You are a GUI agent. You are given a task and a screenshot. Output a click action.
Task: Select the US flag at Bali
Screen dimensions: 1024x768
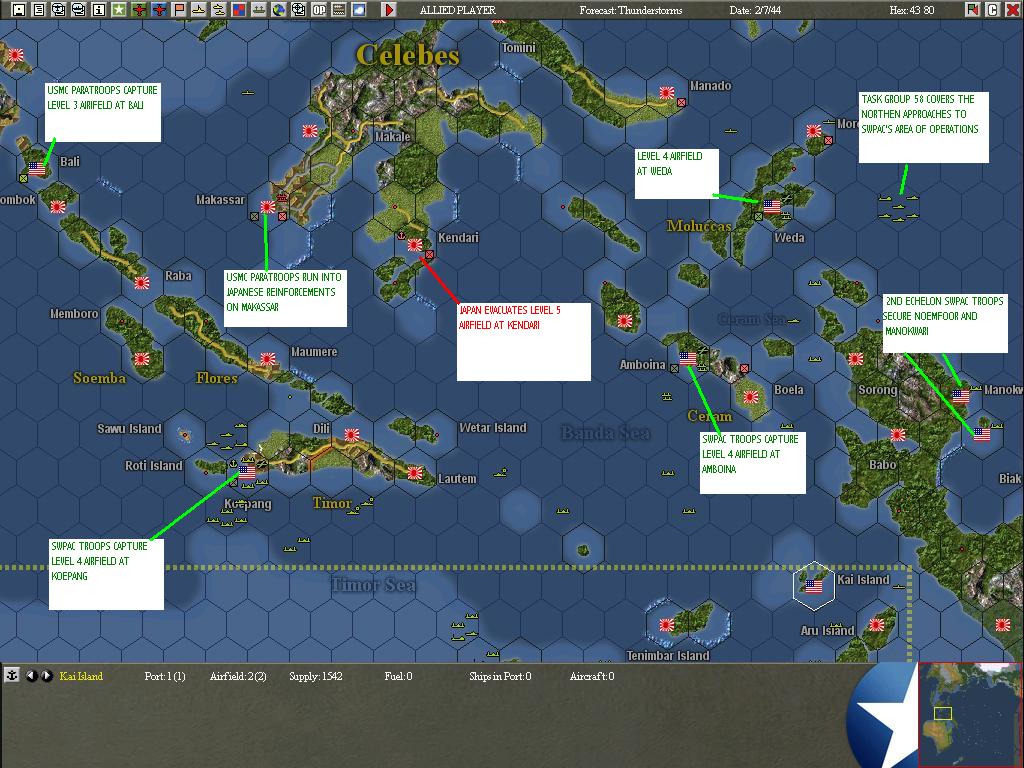point(37,168)
